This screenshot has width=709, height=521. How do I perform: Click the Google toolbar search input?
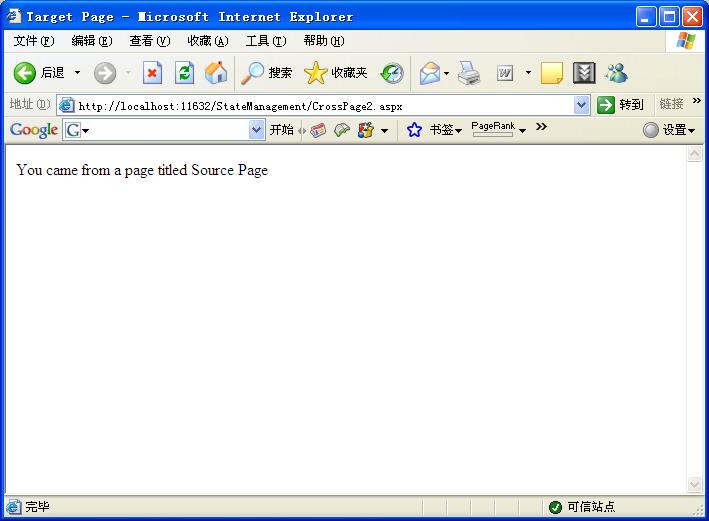coord(165,130)
